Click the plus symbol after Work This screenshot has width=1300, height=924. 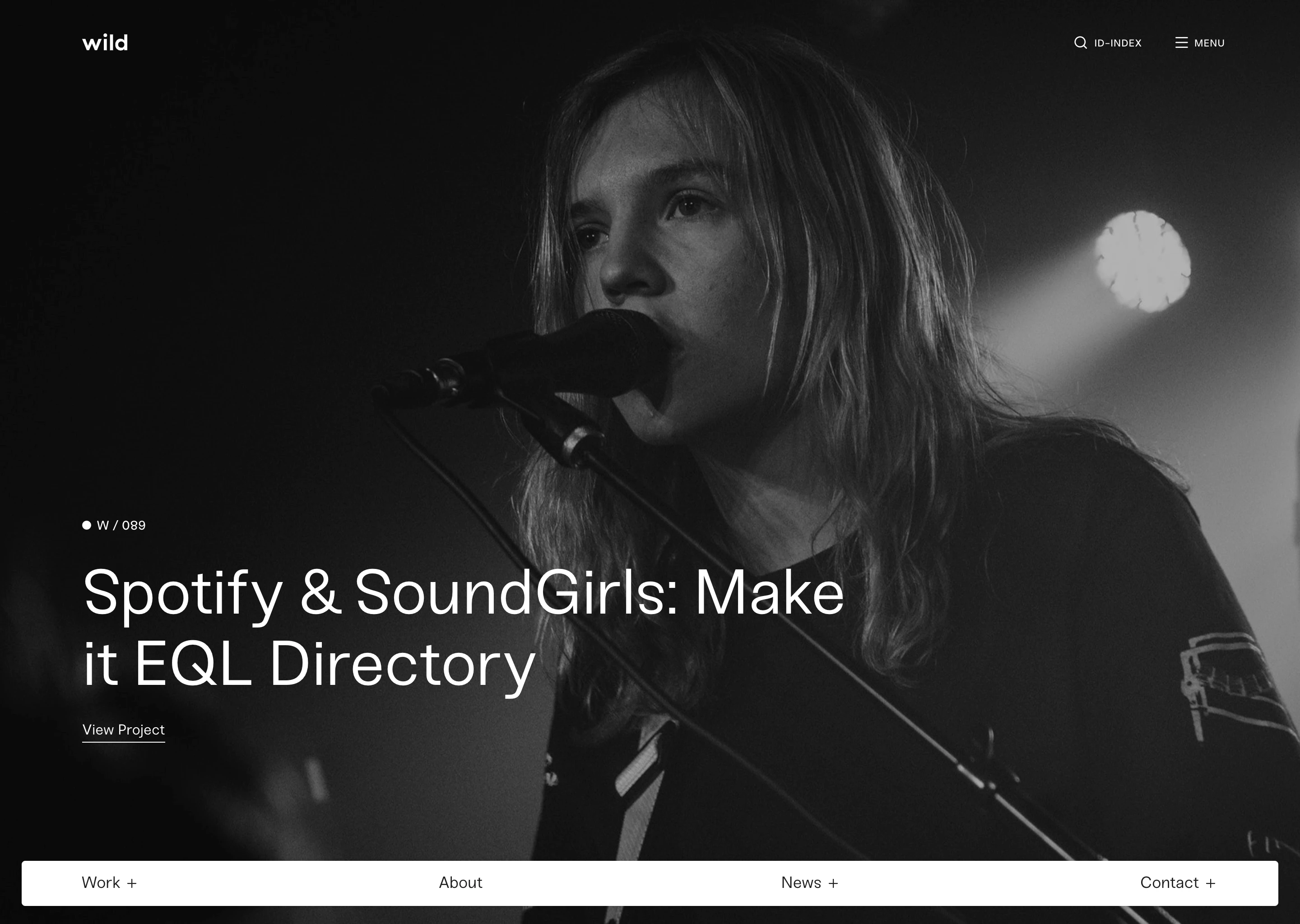(x=133, y=882)
